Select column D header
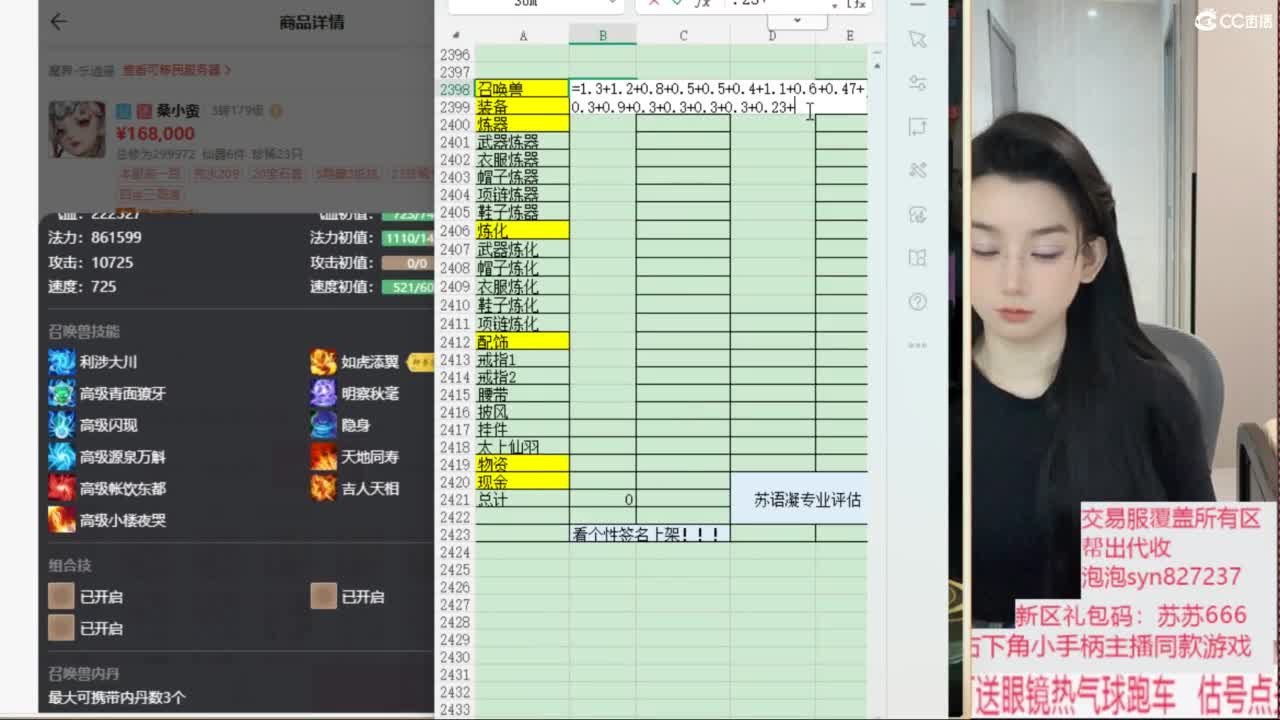 (772, 36)
